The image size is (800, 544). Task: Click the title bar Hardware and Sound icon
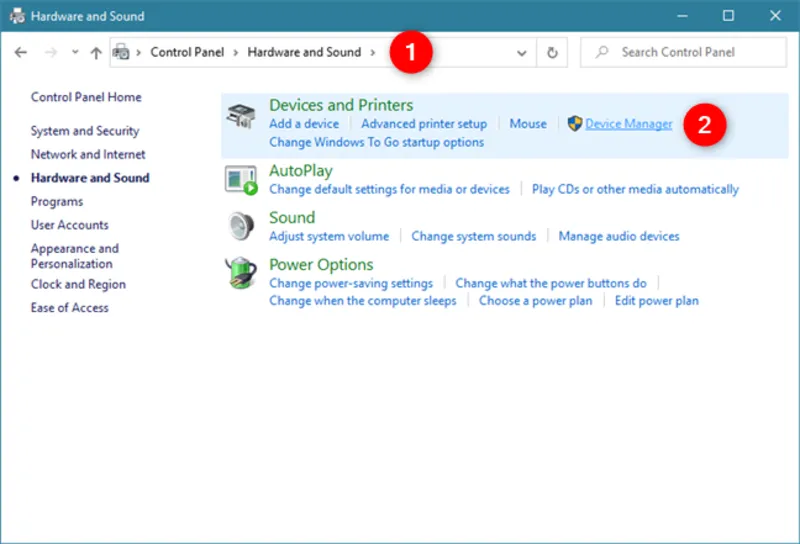point(17,15)
